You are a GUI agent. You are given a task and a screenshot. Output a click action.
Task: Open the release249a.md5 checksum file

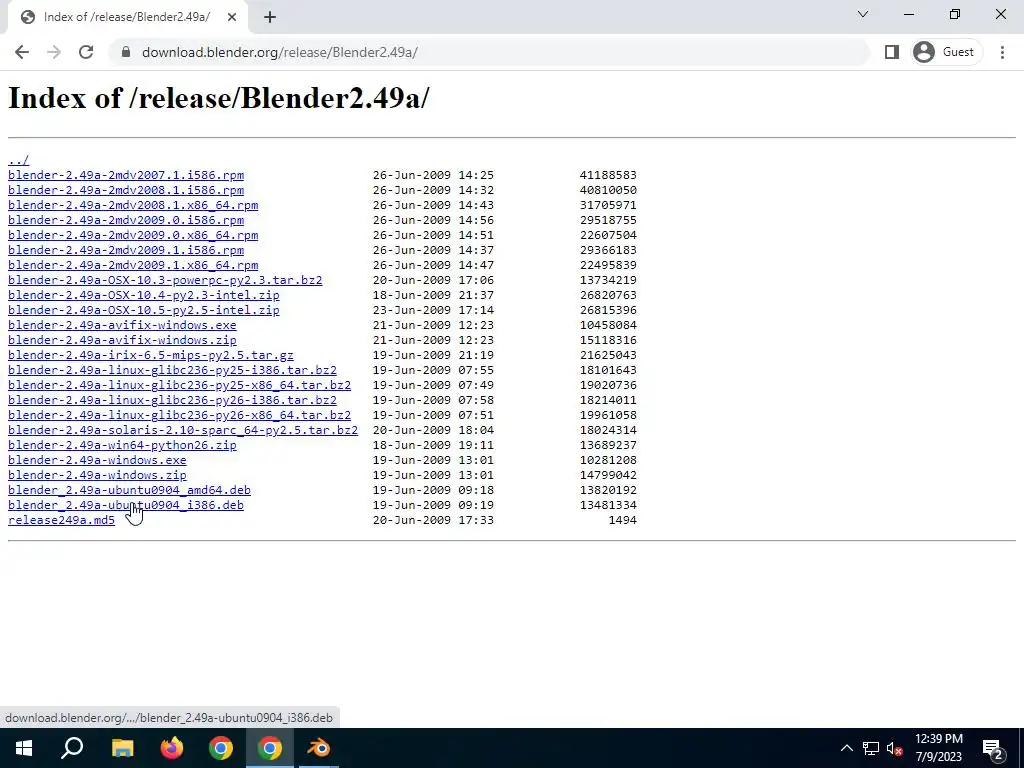point(61,520)
